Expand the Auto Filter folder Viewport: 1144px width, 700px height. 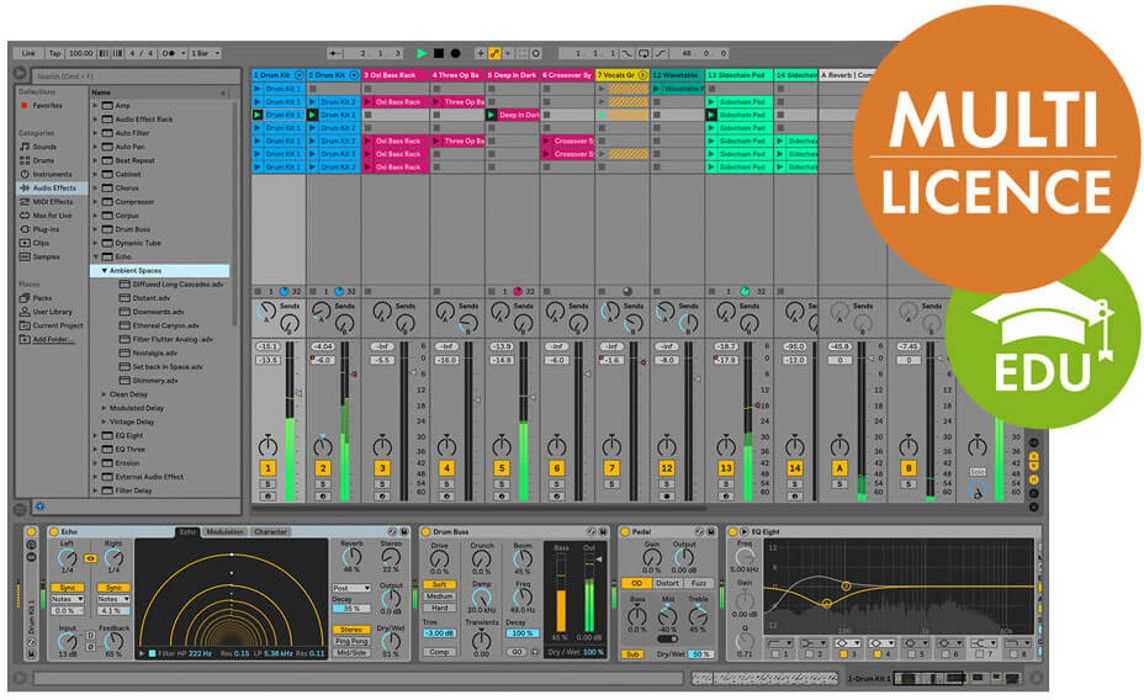point(96,133)
